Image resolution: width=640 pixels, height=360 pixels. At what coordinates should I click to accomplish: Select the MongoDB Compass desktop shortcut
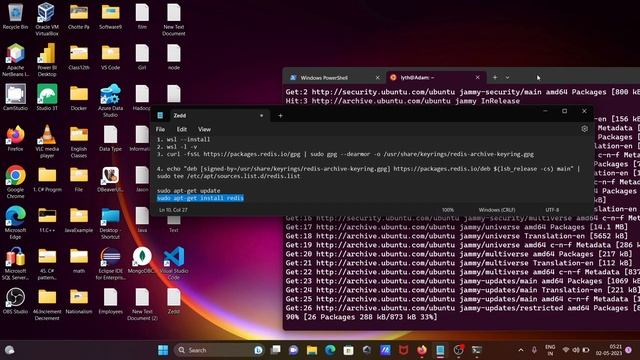142,260
